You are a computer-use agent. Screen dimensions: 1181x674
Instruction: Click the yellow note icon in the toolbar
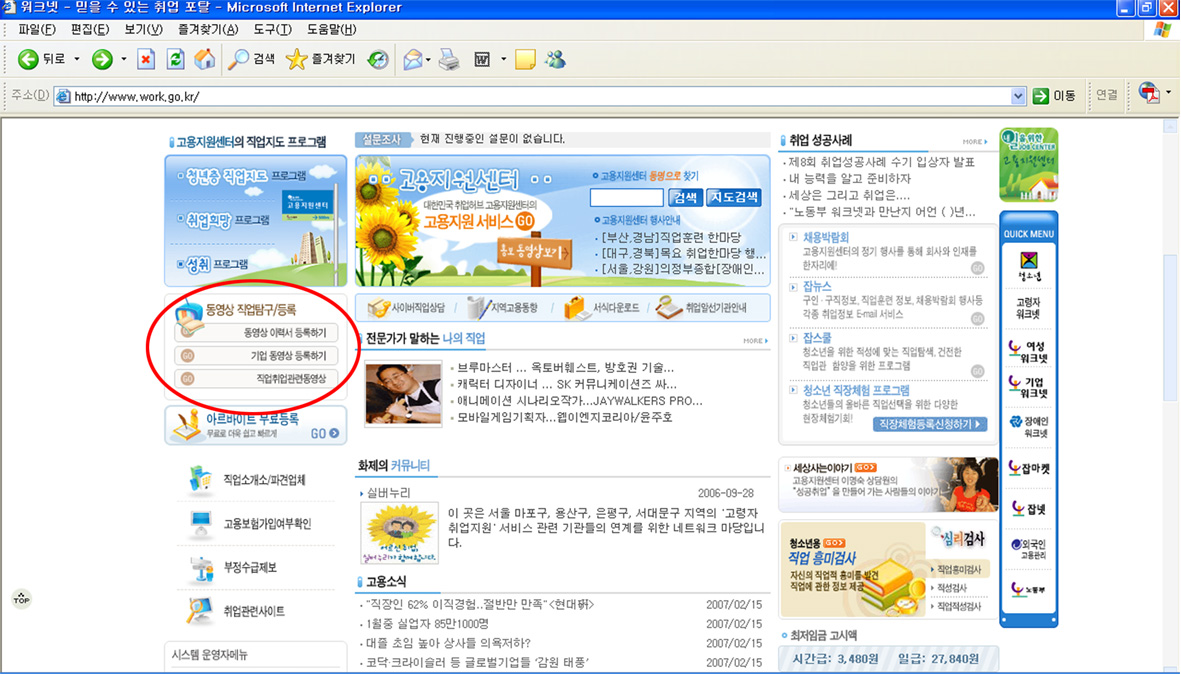point(525,60)
